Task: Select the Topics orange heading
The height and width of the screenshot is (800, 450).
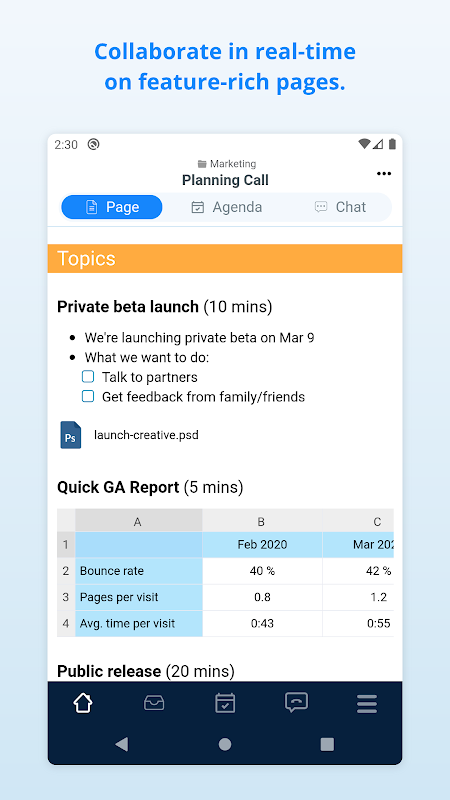Action: pos(225,259)
